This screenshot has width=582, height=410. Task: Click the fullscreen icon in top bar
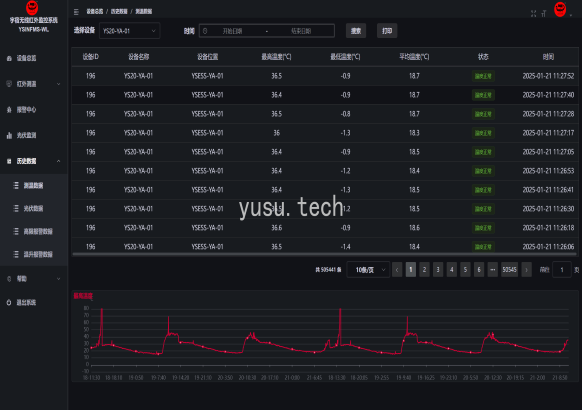pos(533,14)
